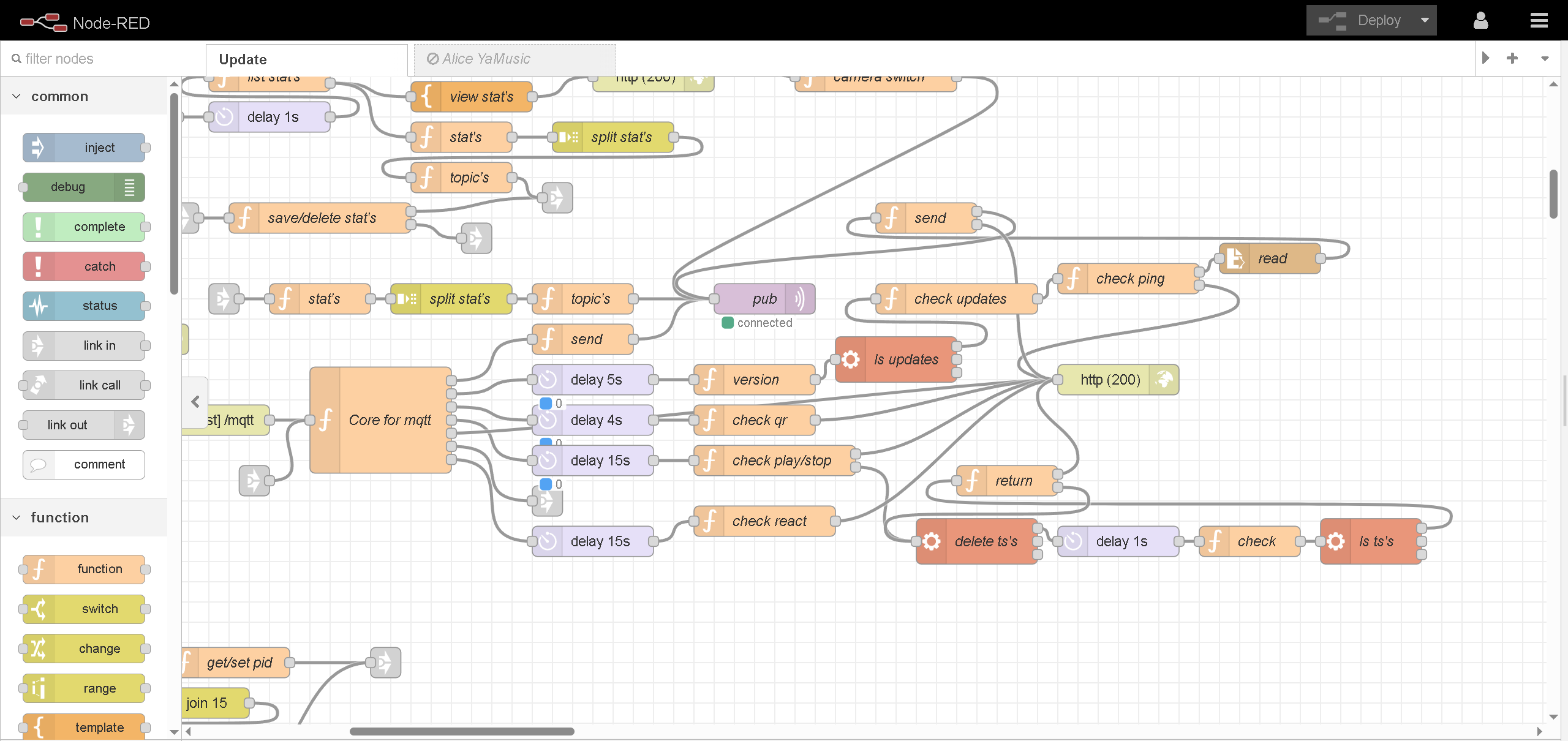The width and height of the screenshot is (1568, 741).
Task: Collapse the node palette sidebar arrow
Action: pyautogui.click(x=195, y=402)
